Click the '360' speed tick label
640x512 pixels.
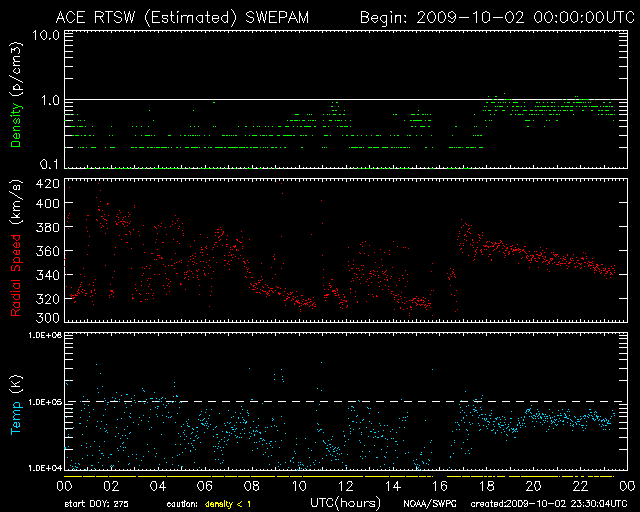(x=48, y=251)
